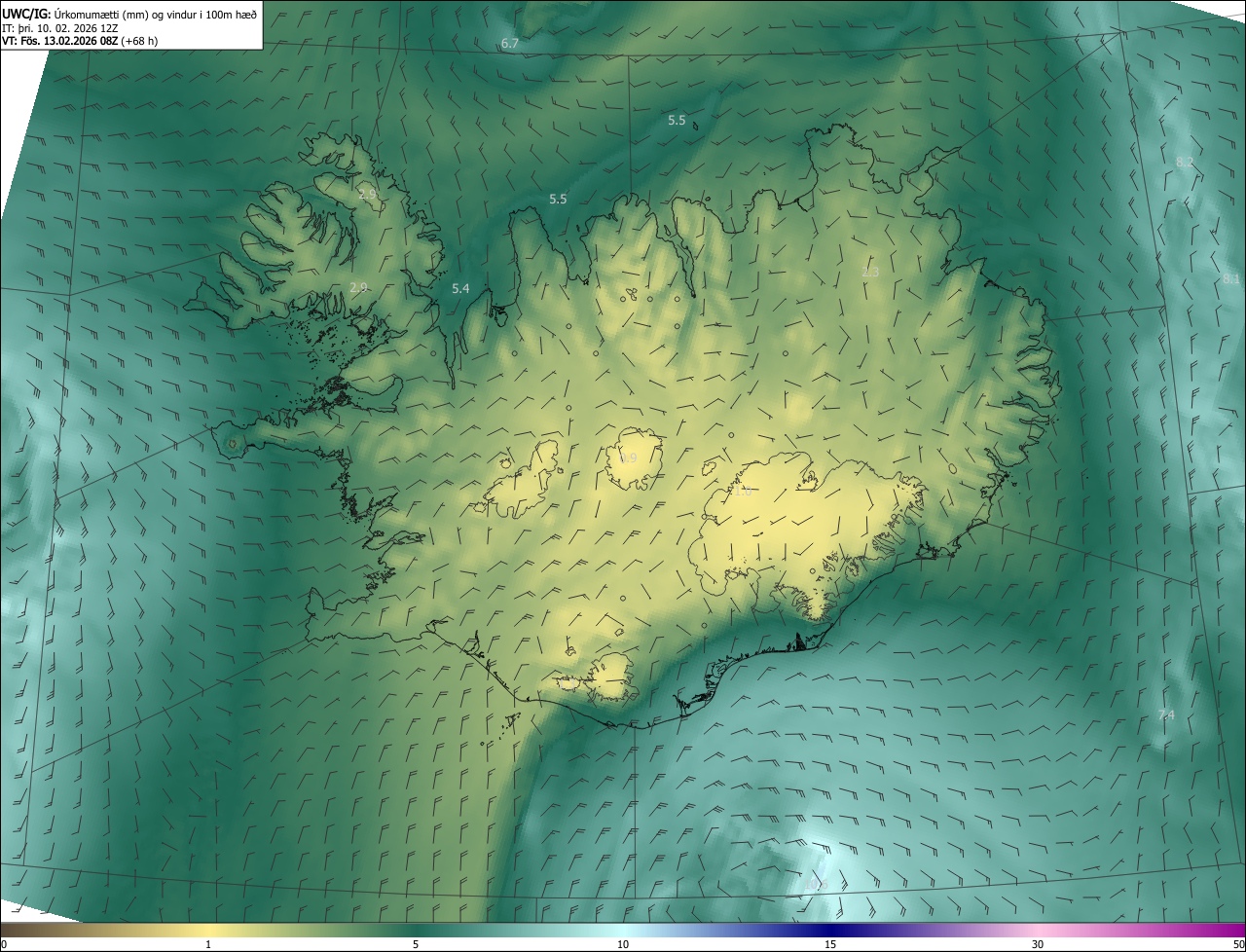Click the '0' tick label on the color scale

click(4, 944)
